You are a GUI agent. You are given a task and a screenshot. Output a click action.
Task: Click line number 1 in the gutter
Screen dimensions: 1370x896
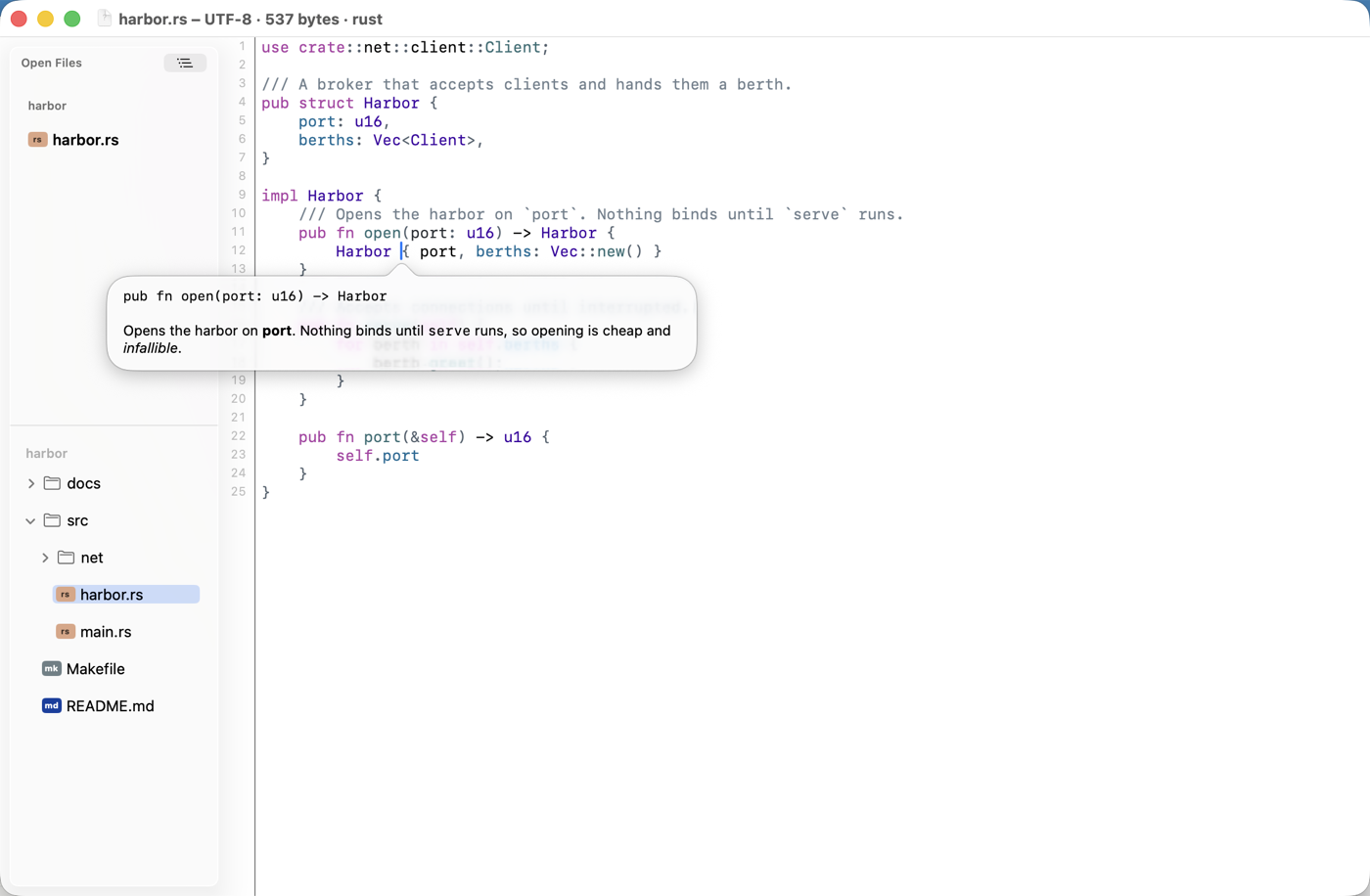[243, 47]
